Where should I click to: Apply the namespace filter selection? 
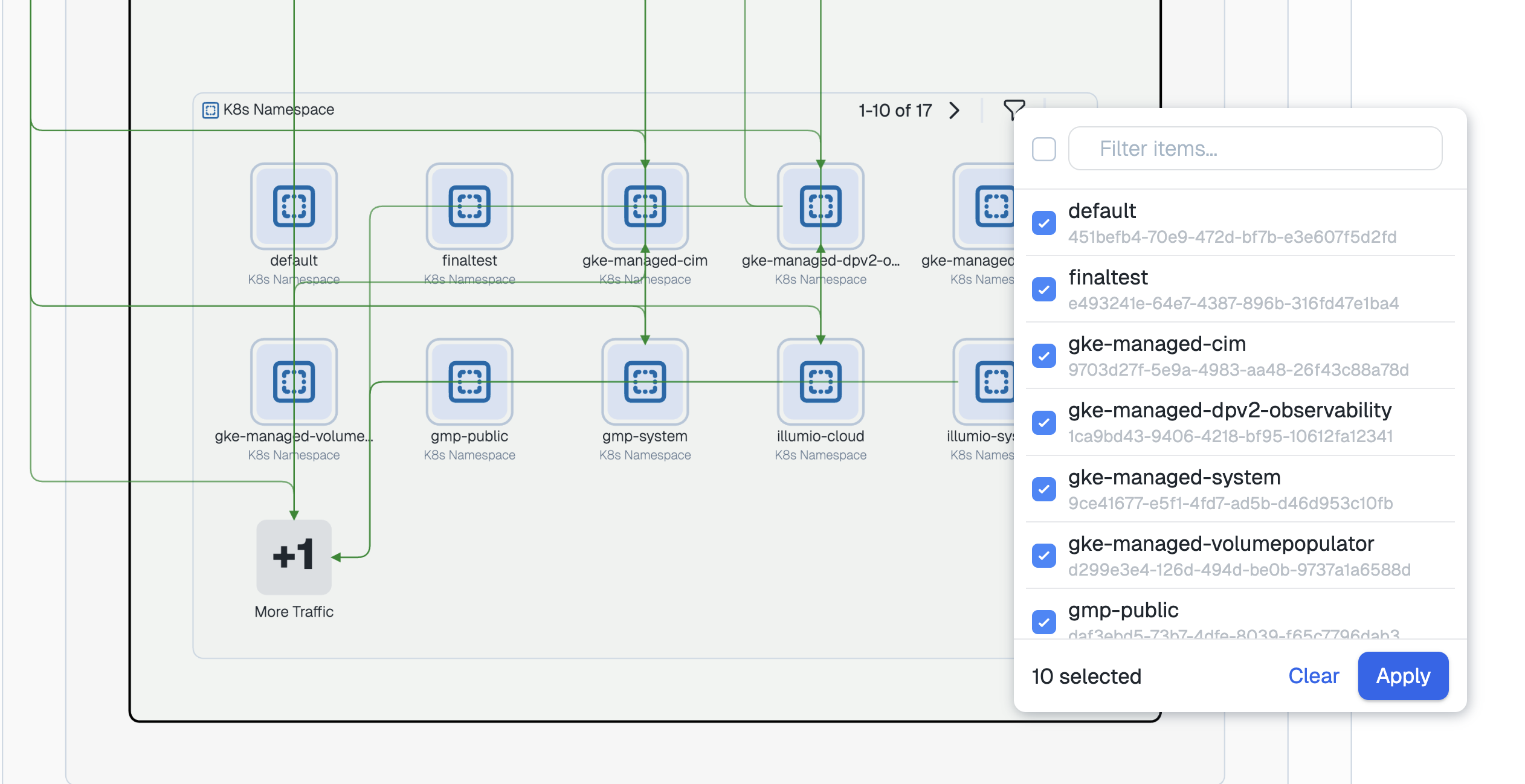click(x=1403, y=676)
